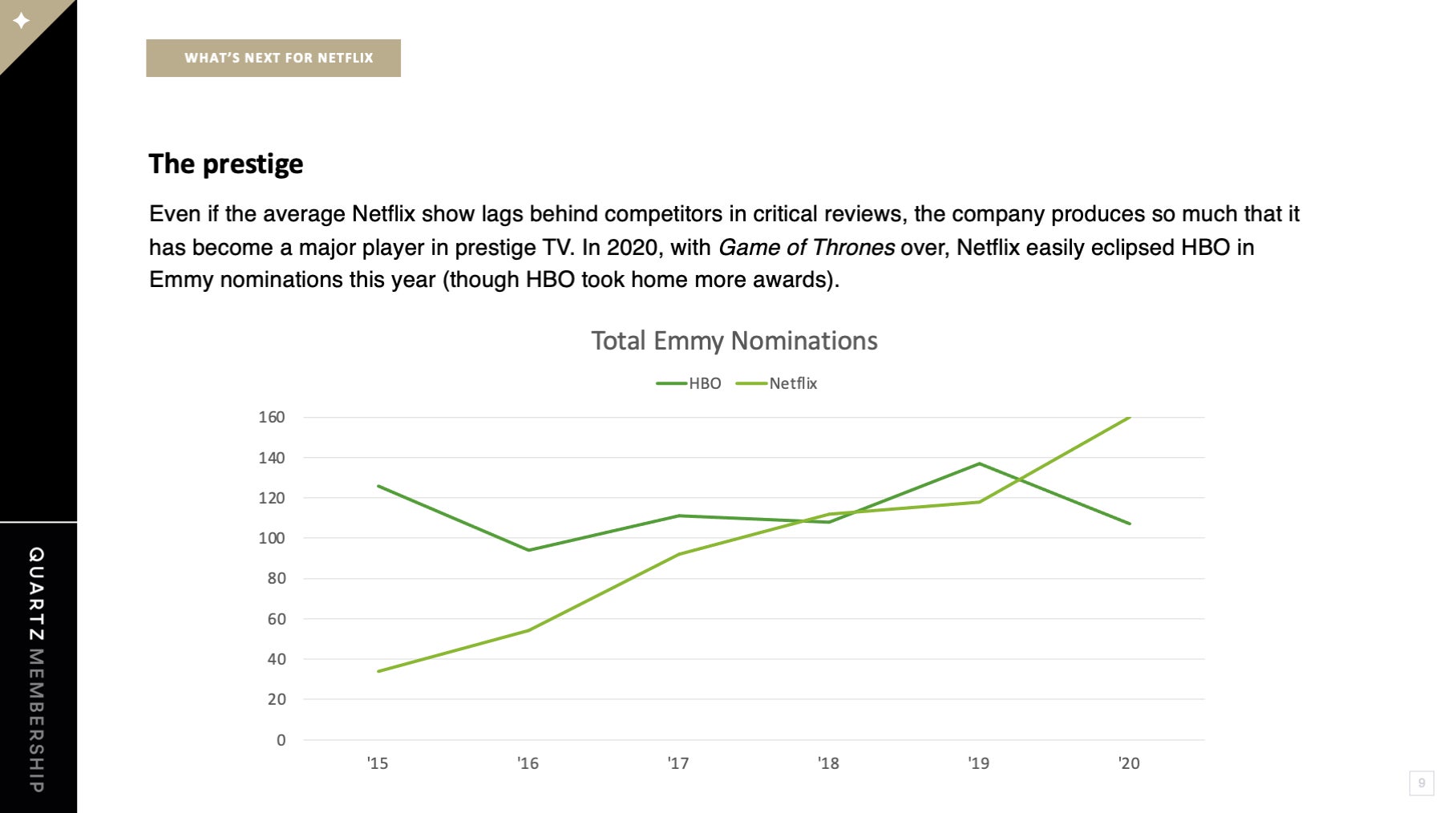Click the '16 x-axis label

point(528,763)
